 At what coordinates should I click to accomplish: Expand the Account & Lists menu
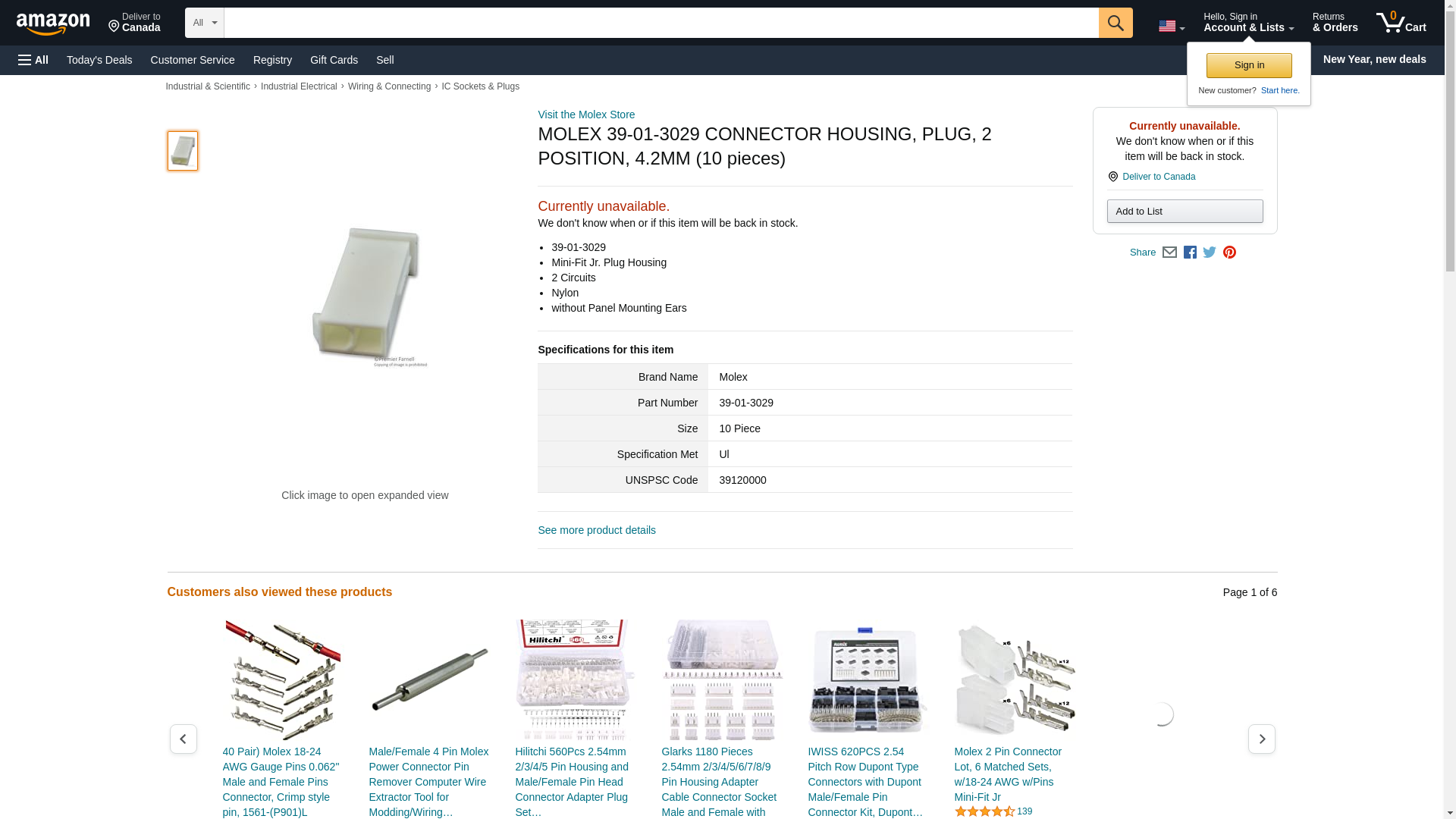[x=1248, y=23]
